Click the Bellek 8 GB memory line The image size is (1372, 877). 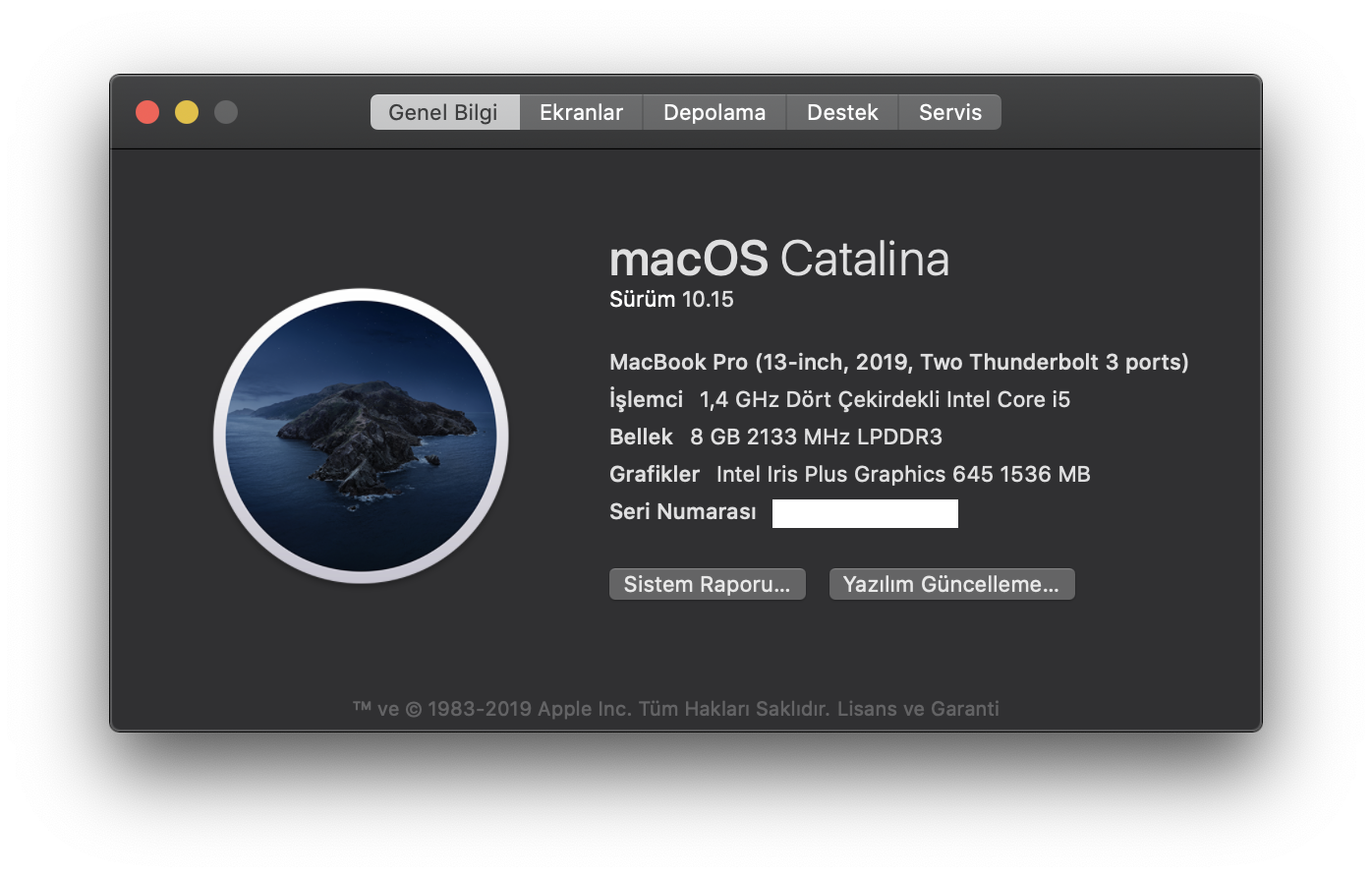click(x=775, y=437)
